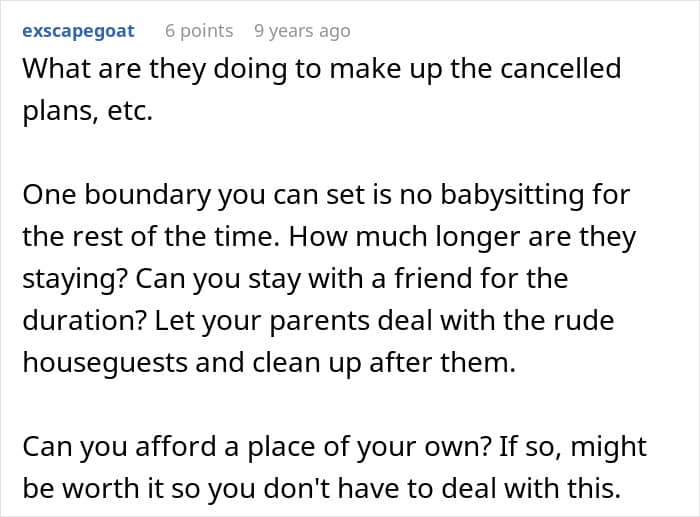Screen dimensions: 700x517
Task: Place cursor on the word "parents"
Action: pos(320,321)
